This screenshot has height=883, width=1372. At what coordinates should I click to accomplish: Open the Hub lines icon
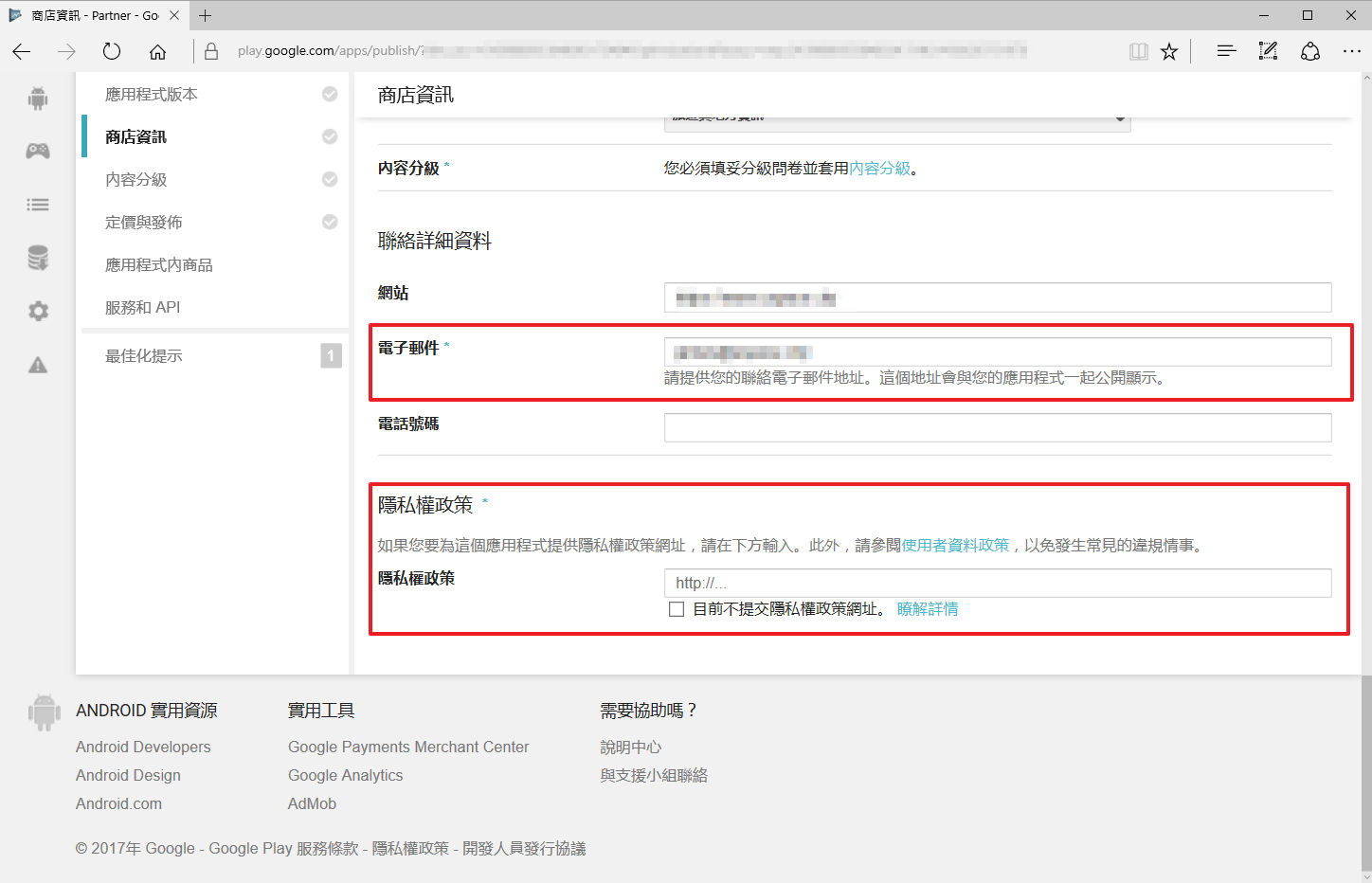1226,51
